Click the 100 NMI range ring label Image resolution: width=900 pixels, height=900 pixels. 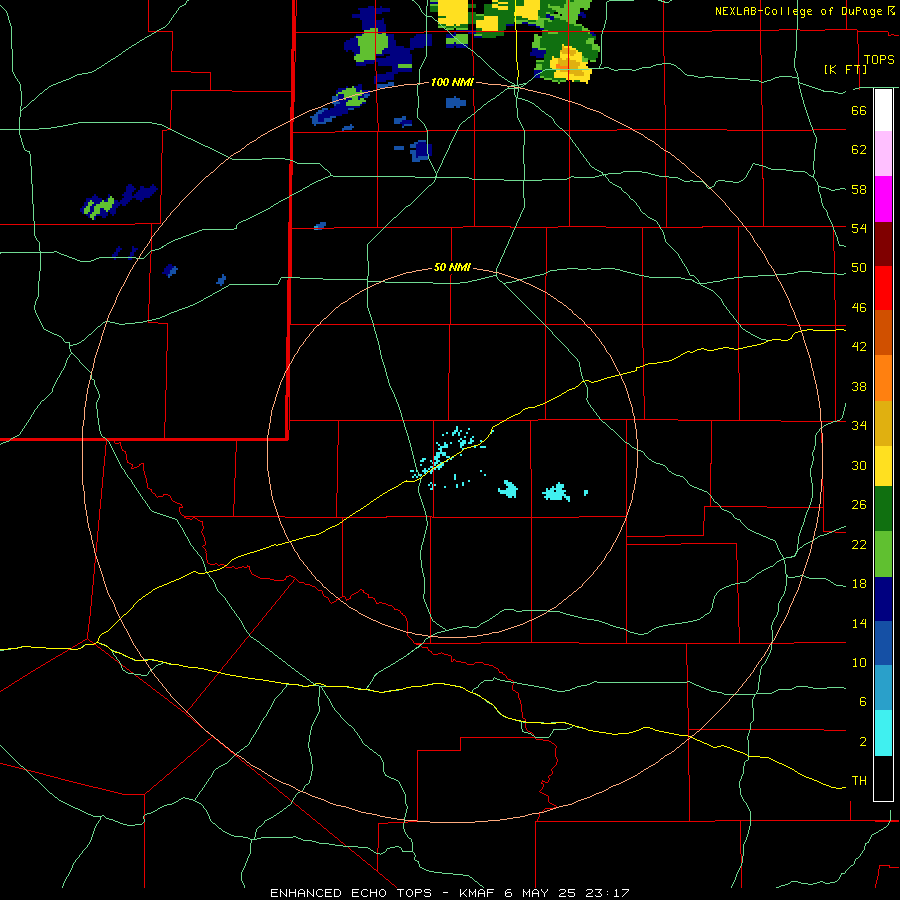pyautogui.click(x=452, y=83)
